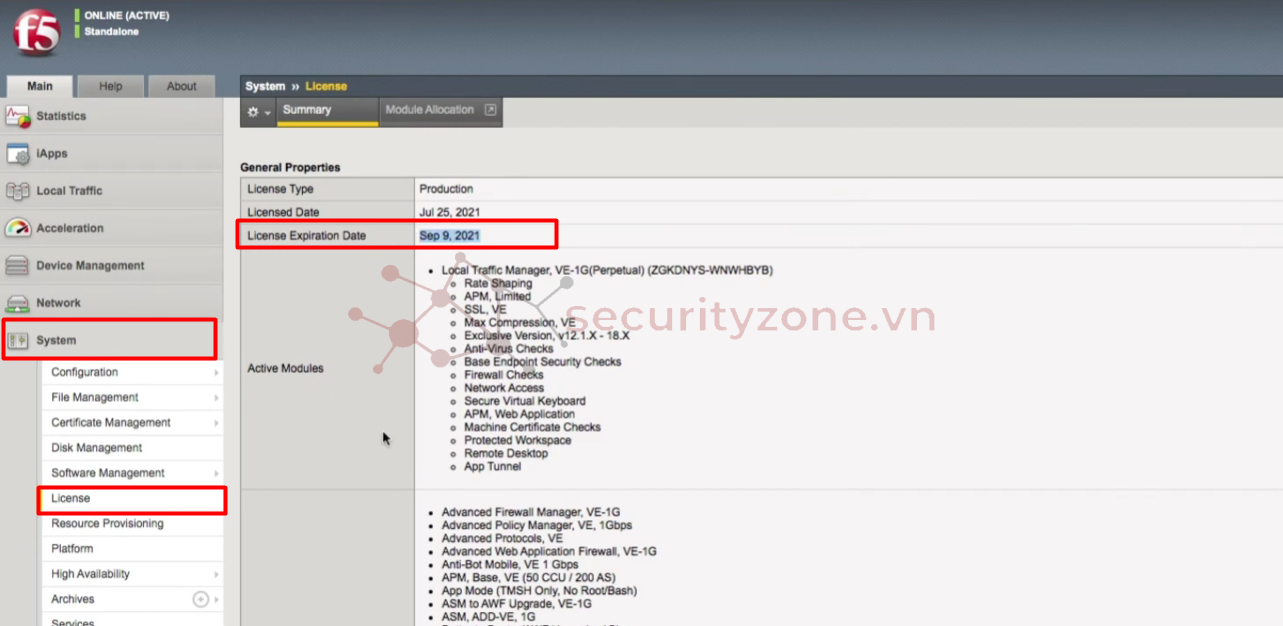The image size is (1283, 626).
Task: Expand the Certificate Management submenu arrow
Action: 216,423
